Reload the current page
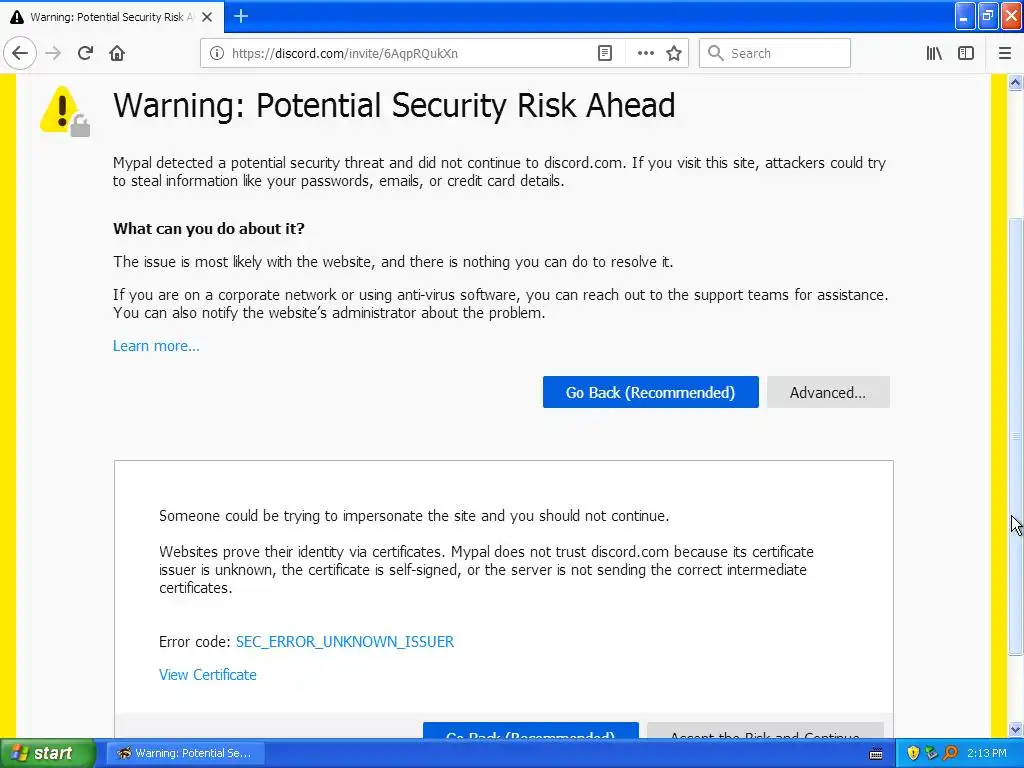Image resolution: width=1024 pixels, height=768 pixels. (86, 53)
